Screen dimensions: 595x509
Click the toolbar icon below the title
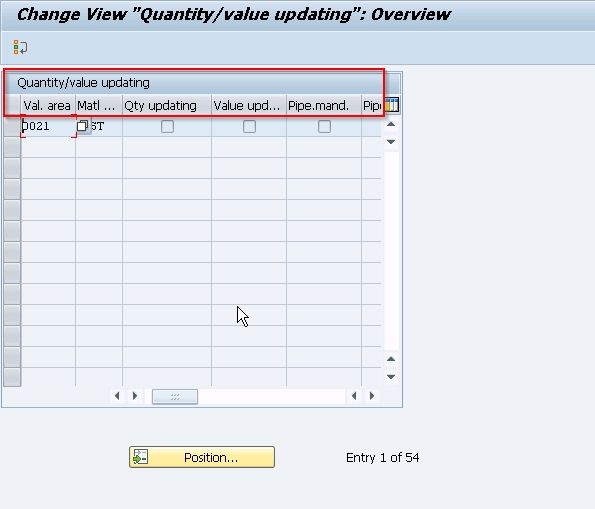click(20, 48)
